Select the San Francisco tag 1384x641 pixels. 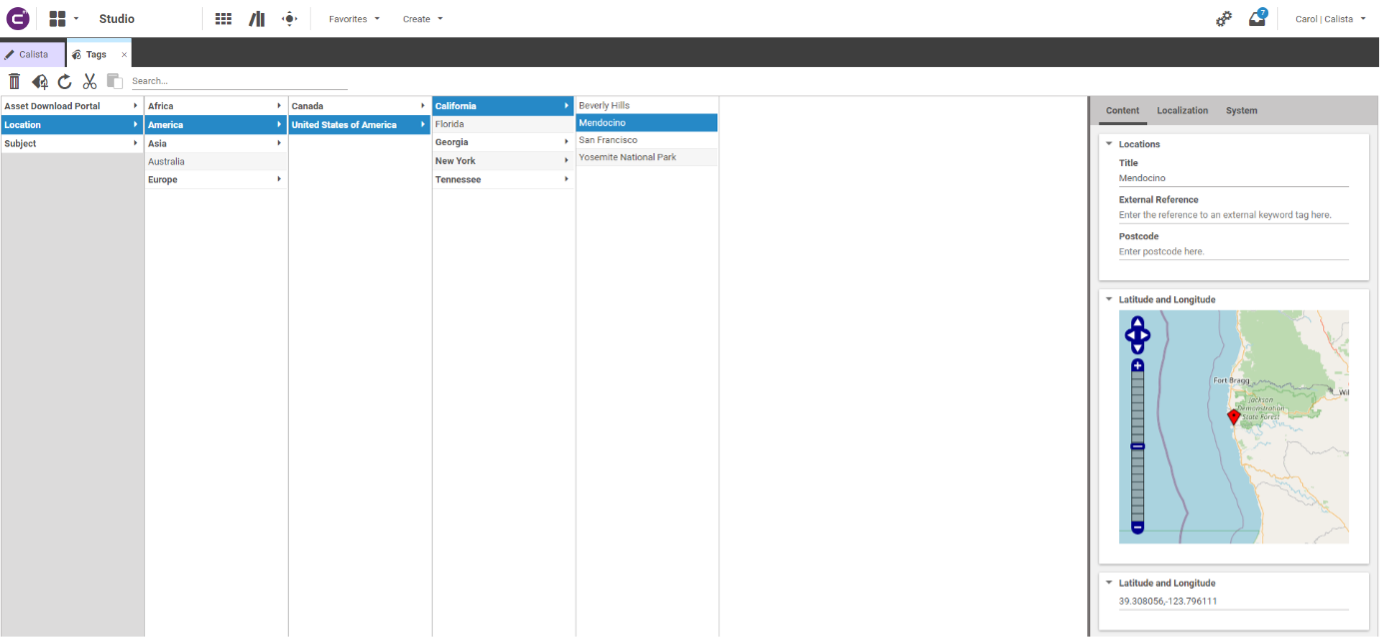[647, 140]
